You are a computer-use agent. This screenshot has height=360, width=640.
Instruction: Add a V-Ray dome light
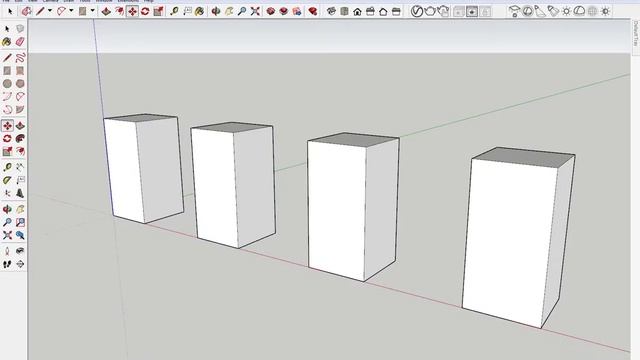click(579, 11)
